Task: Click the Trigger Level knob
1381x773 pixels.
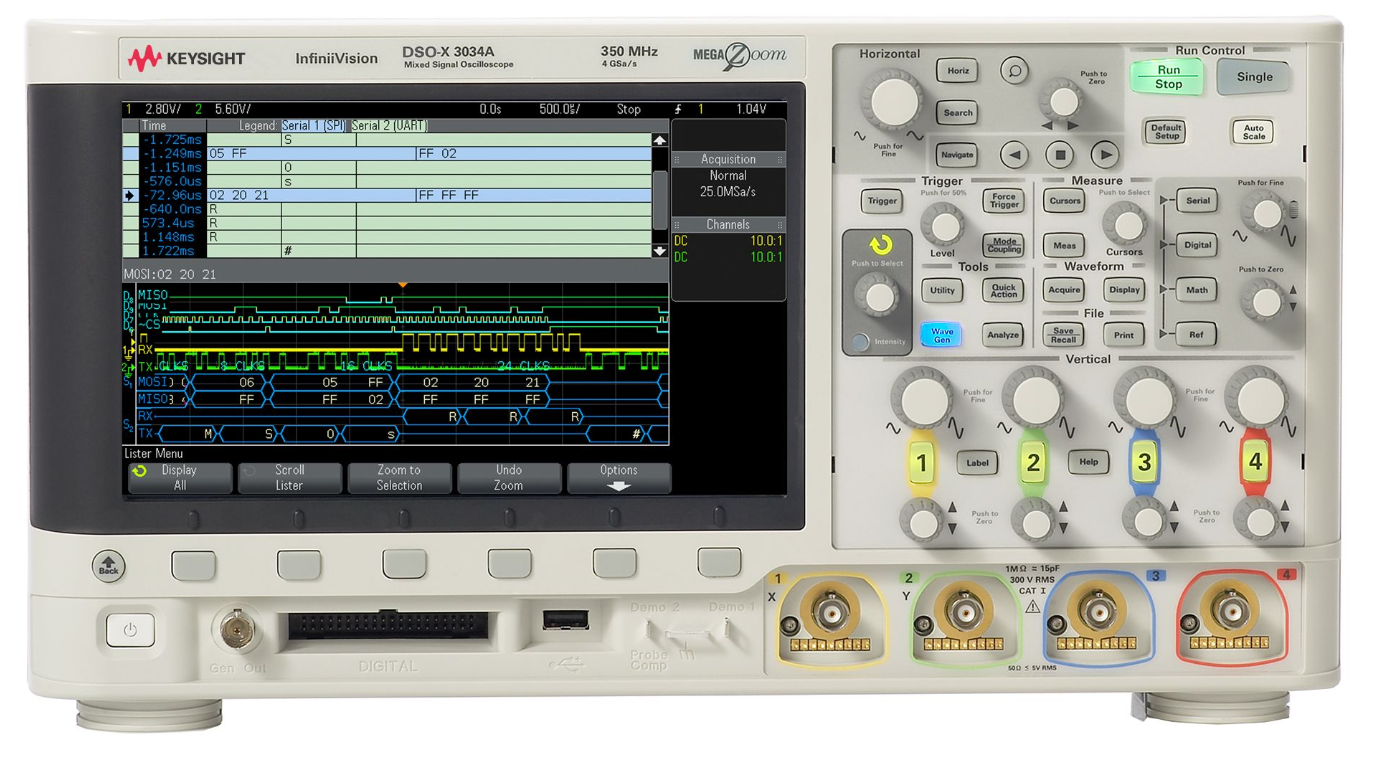Action: [x=941, y=225]
